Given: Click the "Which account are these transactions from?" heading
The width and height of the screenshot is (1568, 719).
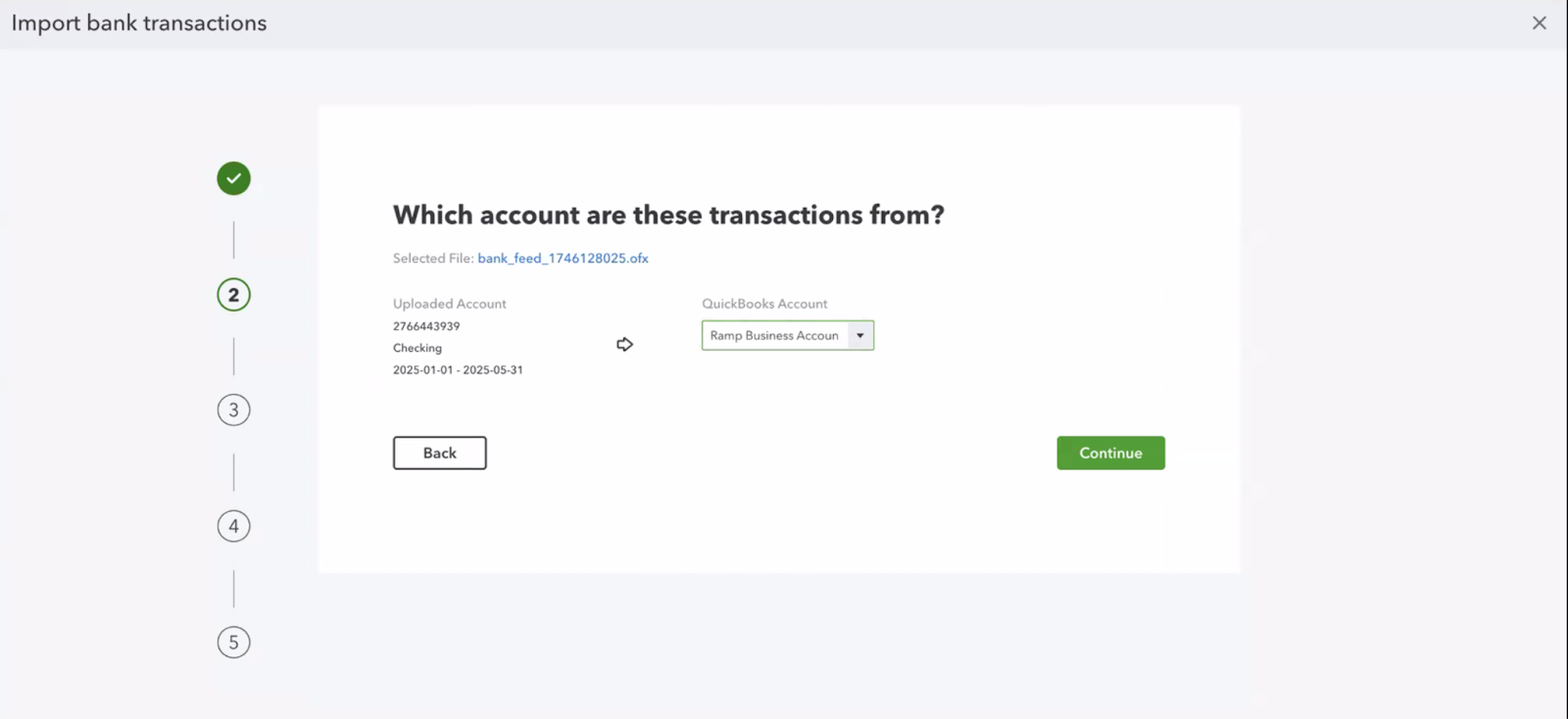Looking at the screenshot, I should coord(668,215).
